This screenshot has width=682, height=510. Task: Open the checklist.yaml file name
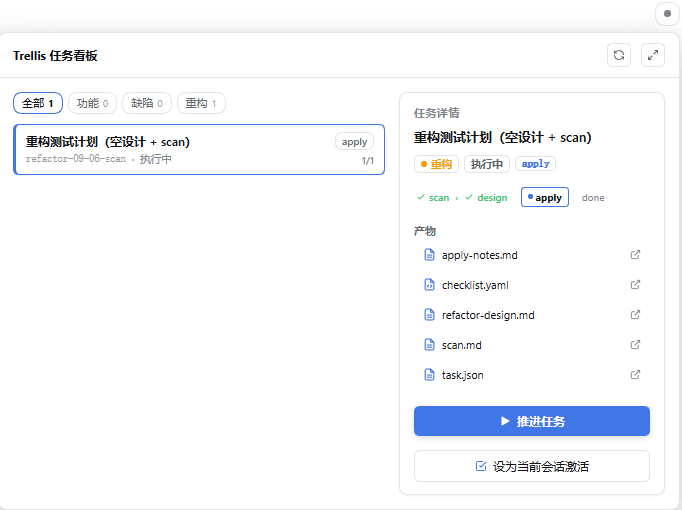click(475, 285)
